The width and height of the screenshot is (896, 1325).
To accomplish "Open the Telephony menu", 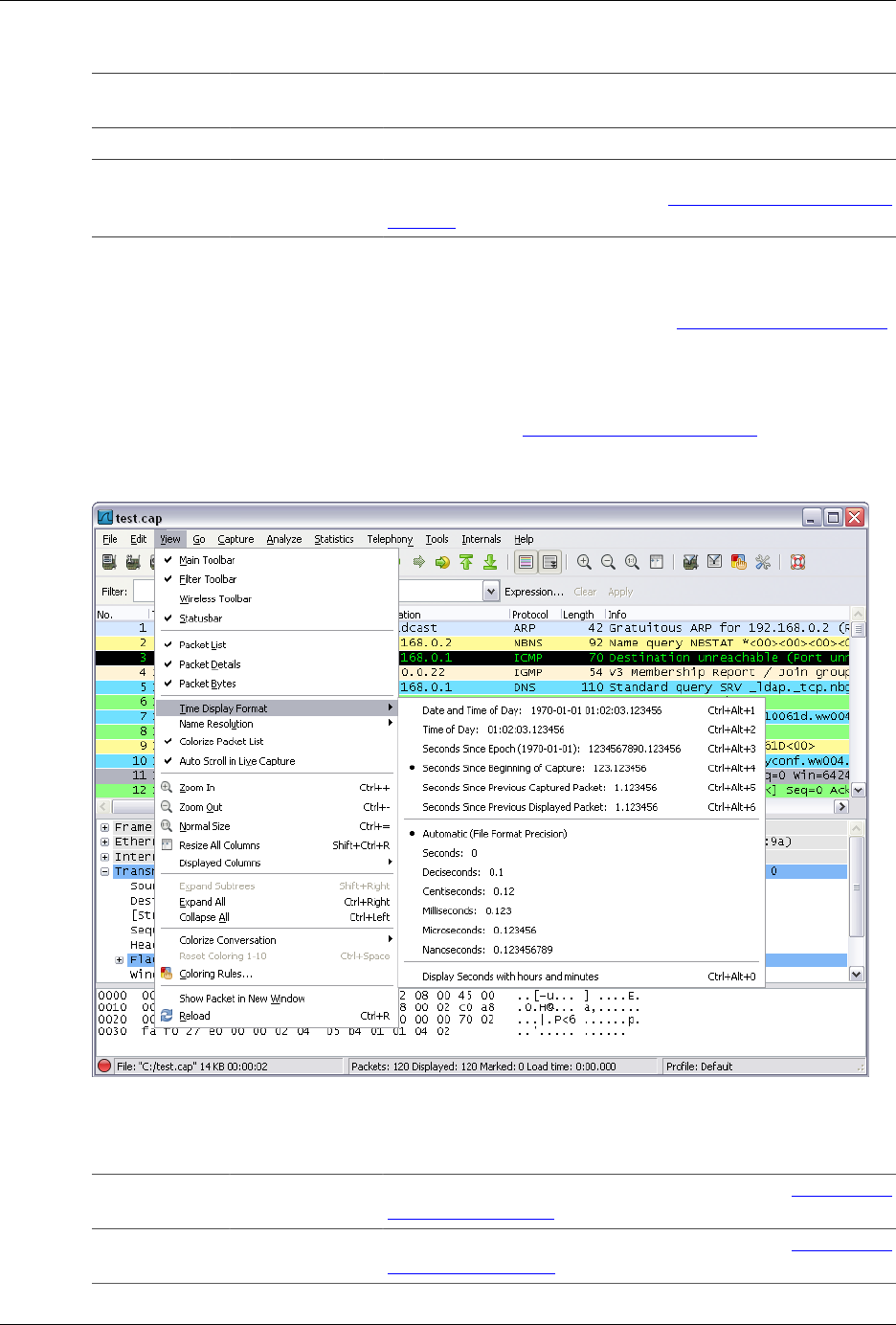I will (390, 539).
